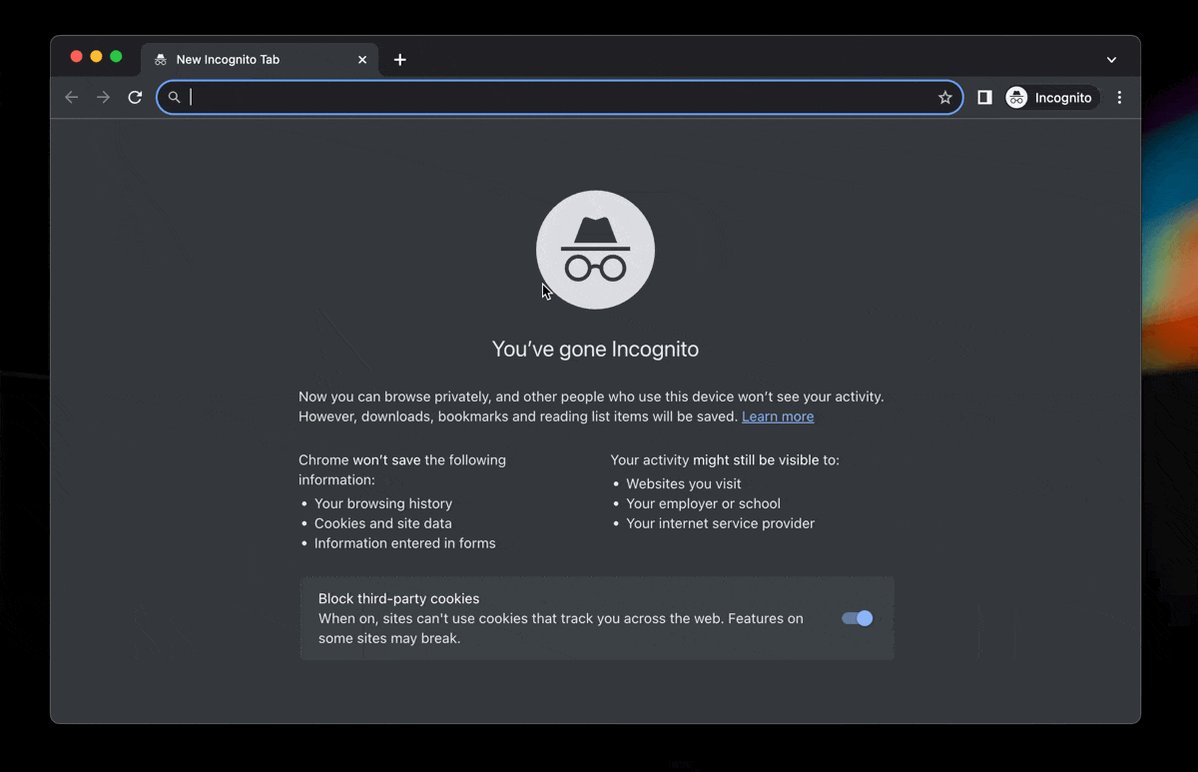The width and height of the screenshot is (1198, 772).
Task: Select the New Incognito Tab
Action: 260,60
